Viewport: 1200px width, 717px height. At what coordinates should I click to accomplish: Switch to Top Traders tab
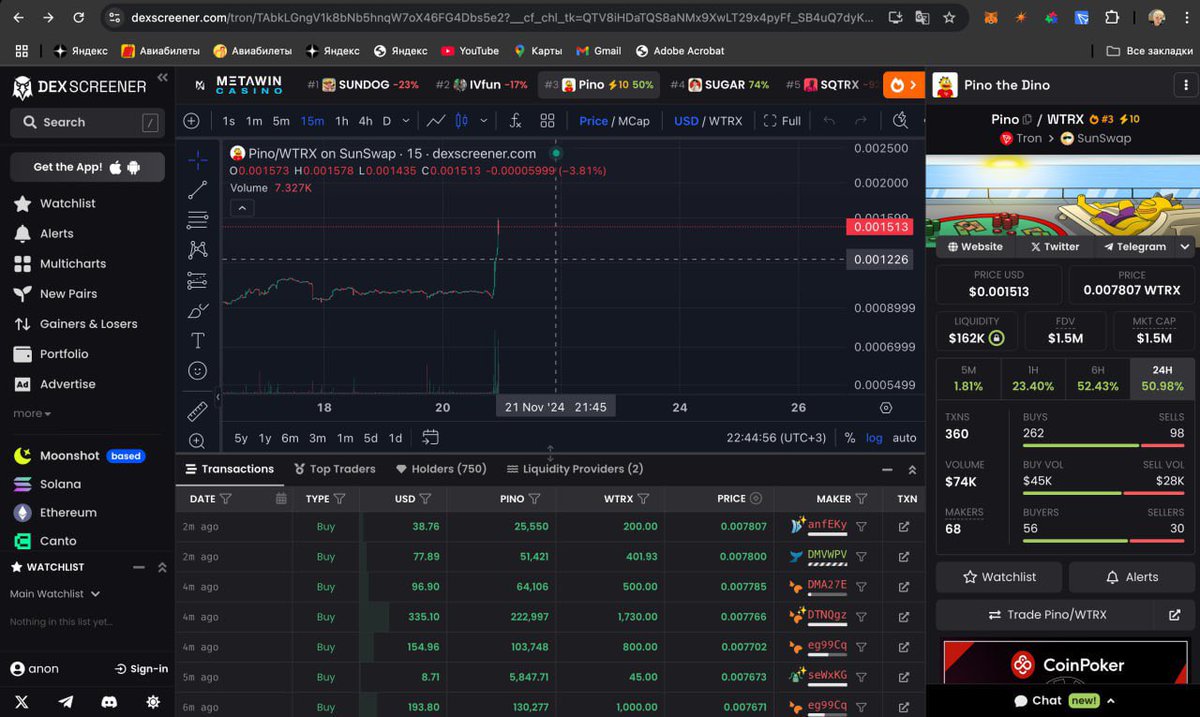click(335, 469)
